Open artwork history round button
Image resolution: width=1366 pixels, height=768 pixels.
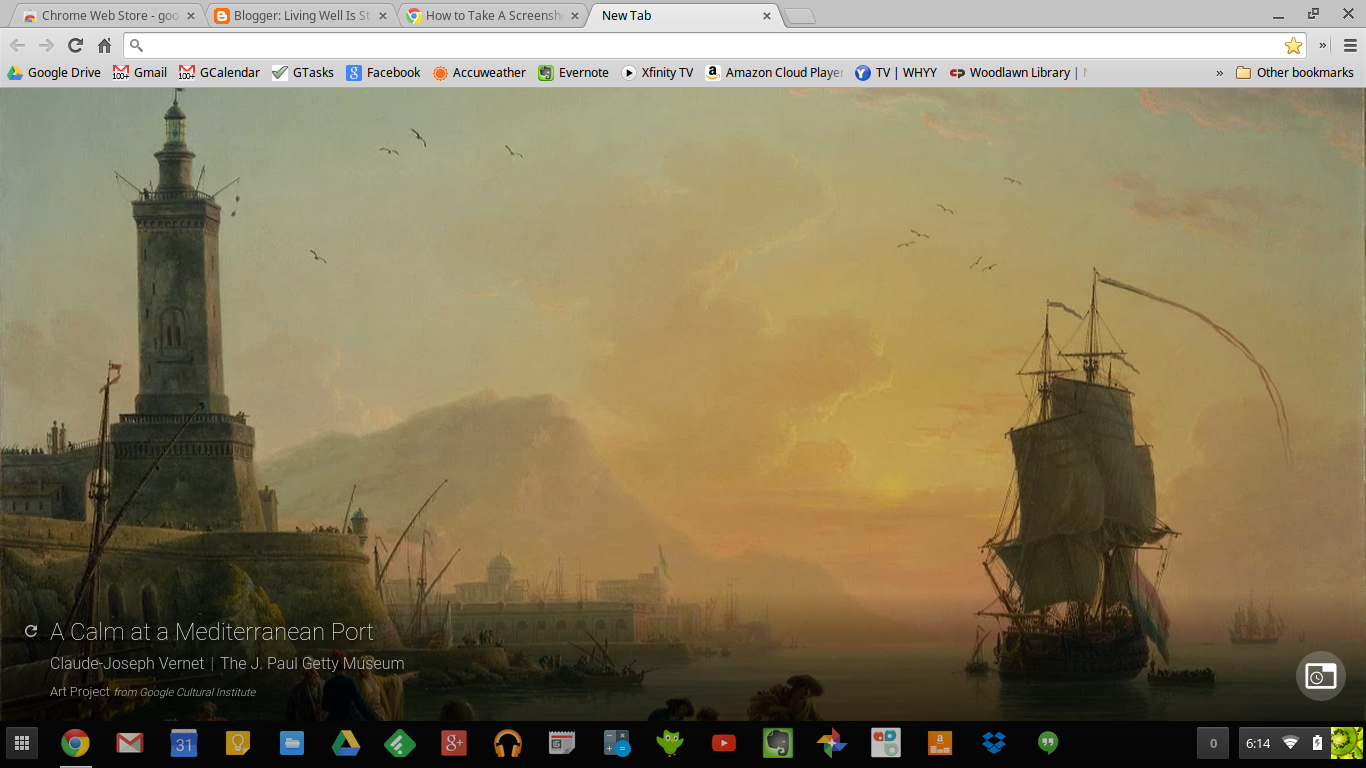click(x=1320, y=676)
